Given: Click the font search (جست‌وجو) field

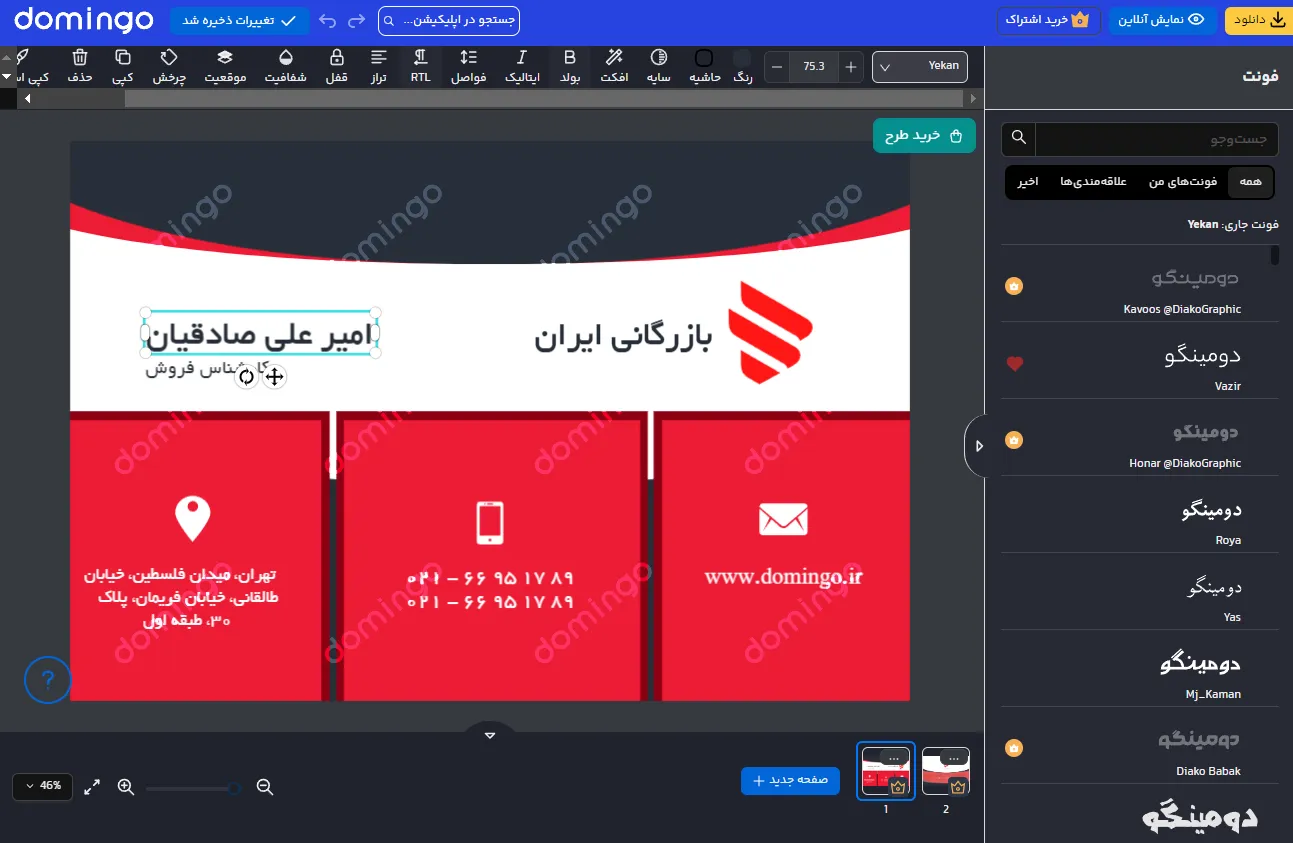Looking at the screenshot, I should click(x=1157, y=139).
